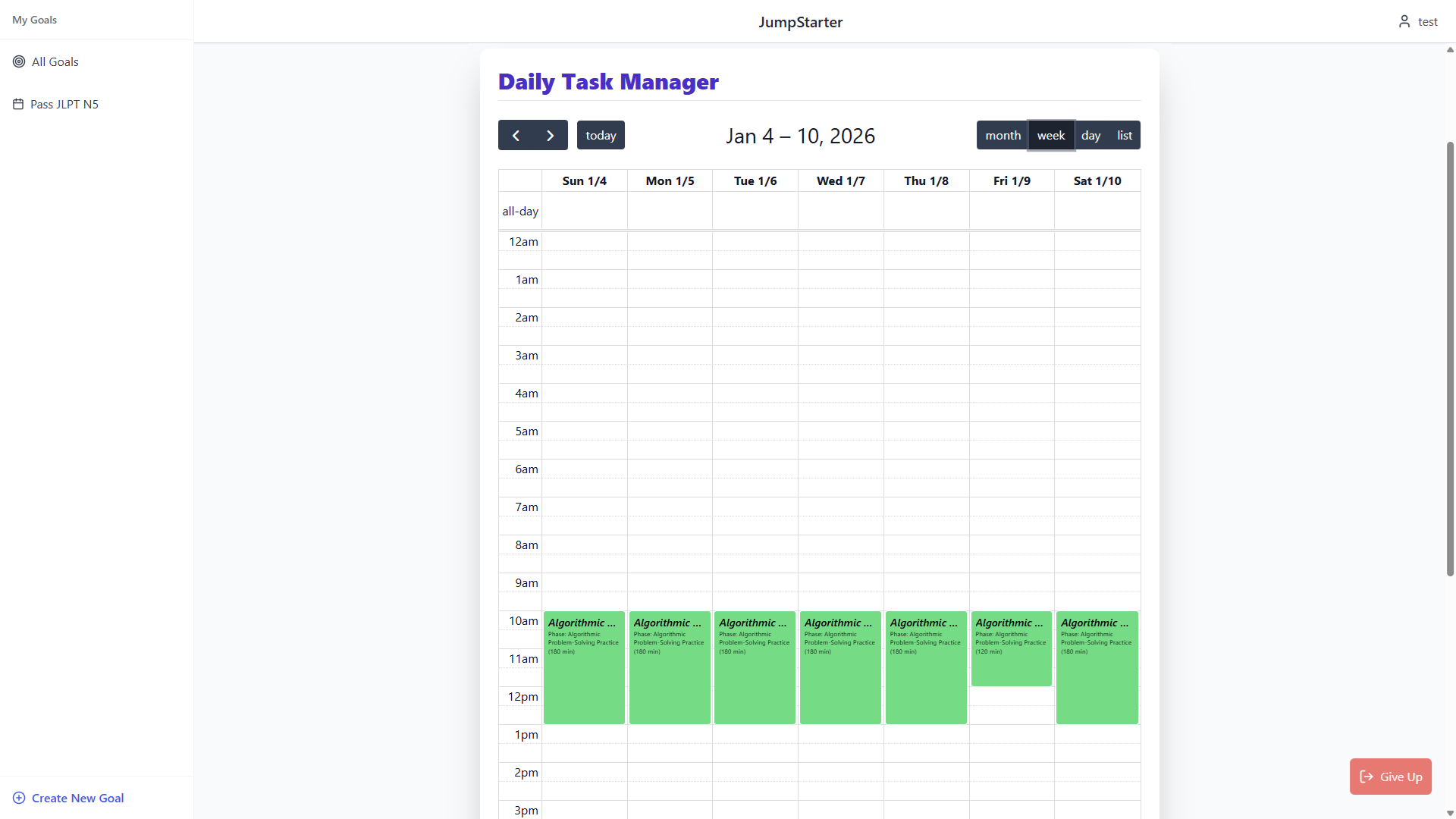
Task: Jump to today in calendar
Action: pyautogui.click(x=601, y=136)
